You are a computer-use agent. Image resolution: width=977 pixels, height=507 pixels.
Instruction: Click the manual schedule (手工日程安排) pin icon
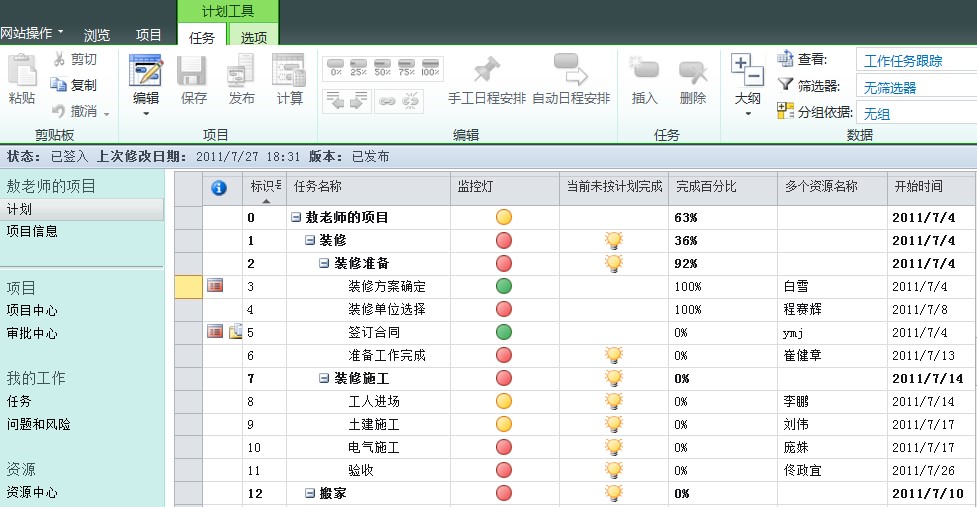tap(486, 71)
